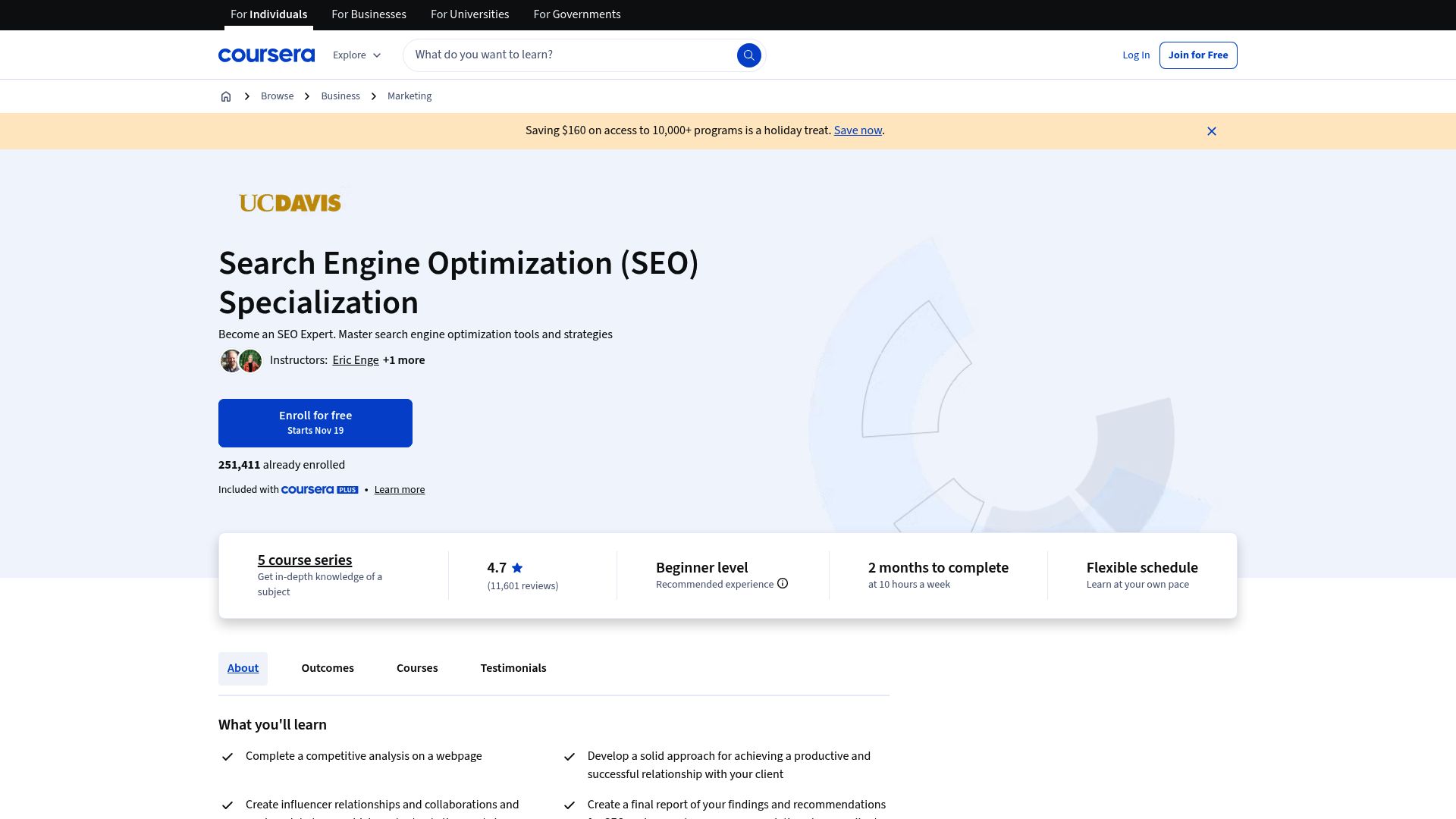Click the second instructor's profile picture
Screen dimensions: 1456x819
(x=249, y=360)
